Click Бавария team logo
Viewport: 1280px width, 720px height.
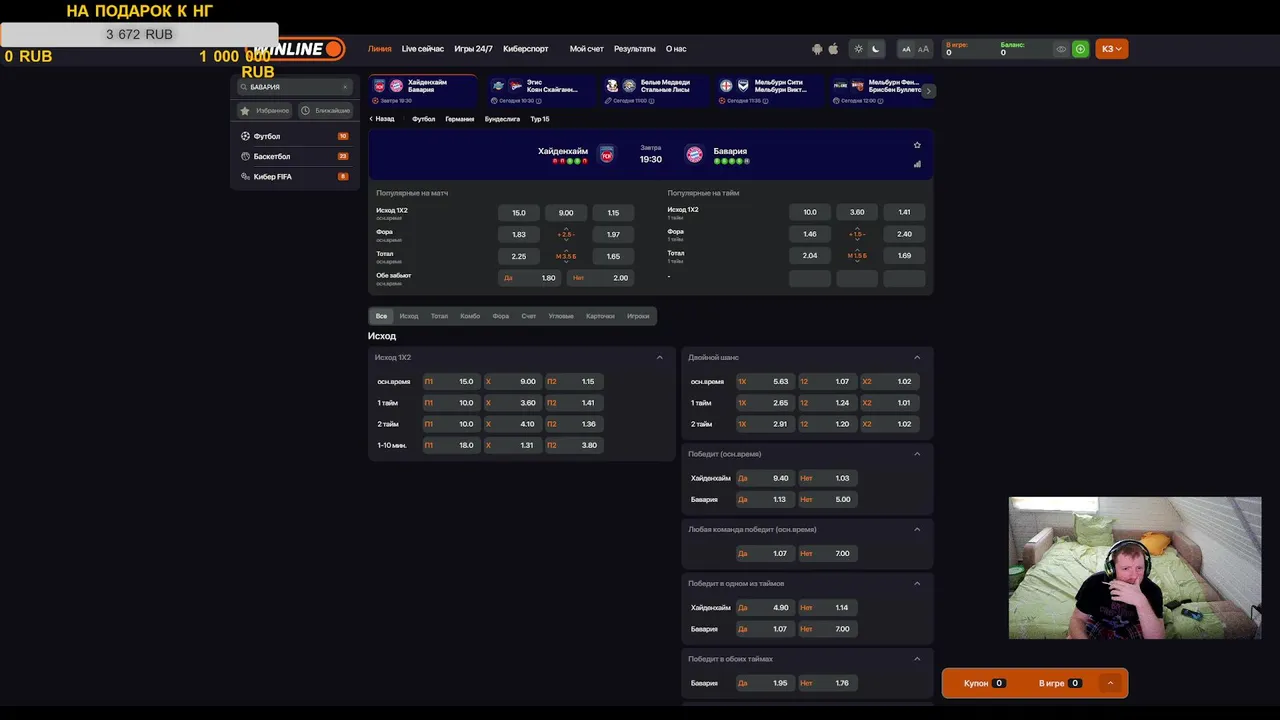(694, 154)
